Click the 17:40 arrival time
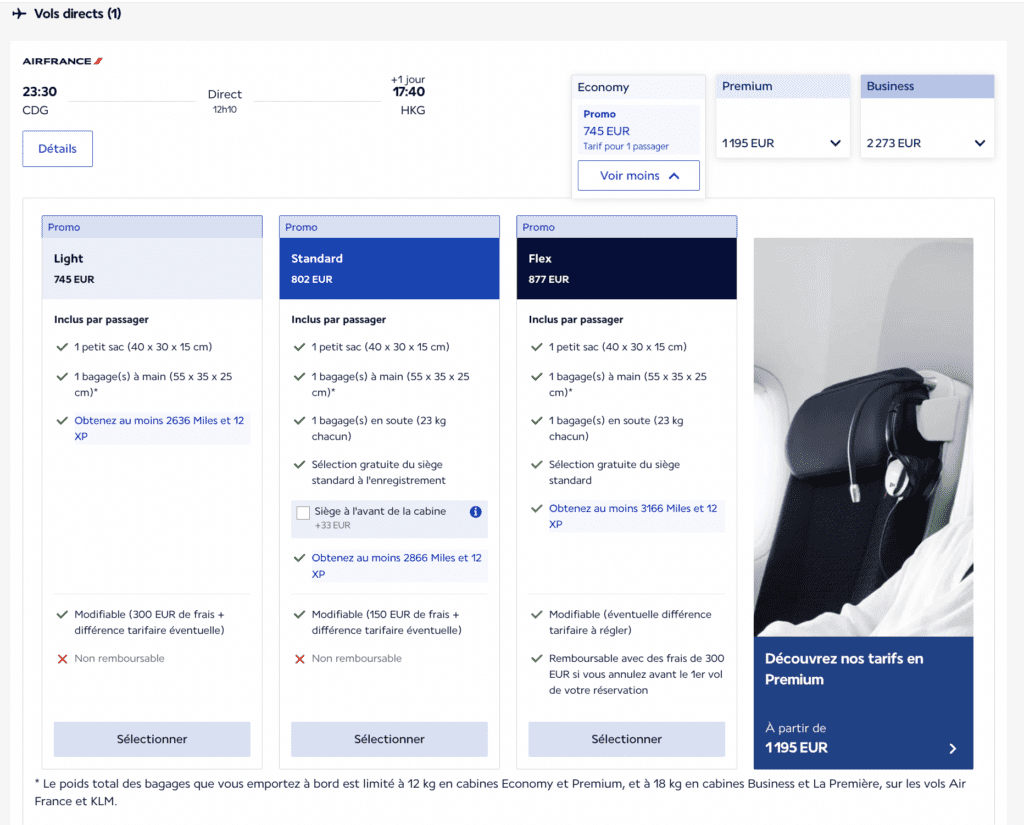 click(409, 91)
